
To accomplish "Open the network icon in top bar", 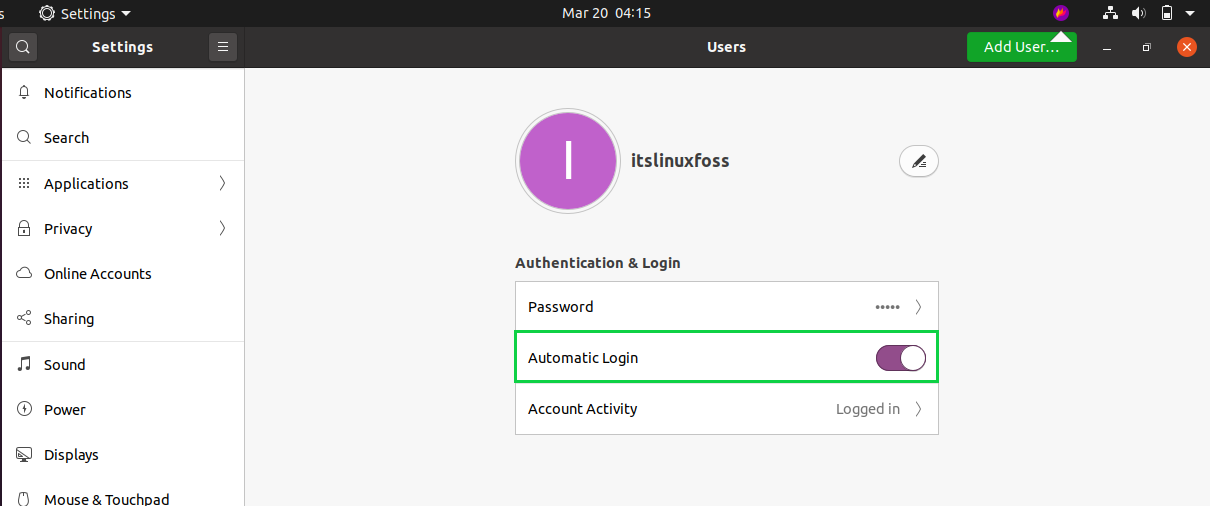I will (x=1110, y=13).
